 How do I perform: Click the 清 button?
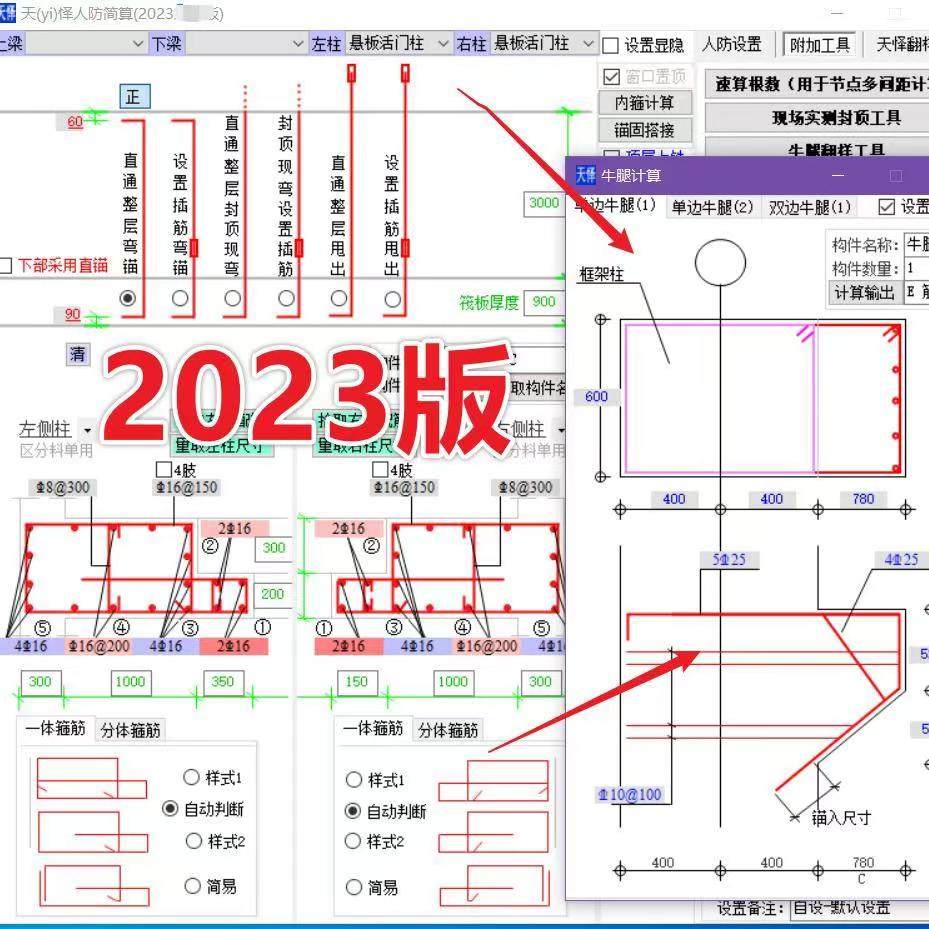coord(78,354)
